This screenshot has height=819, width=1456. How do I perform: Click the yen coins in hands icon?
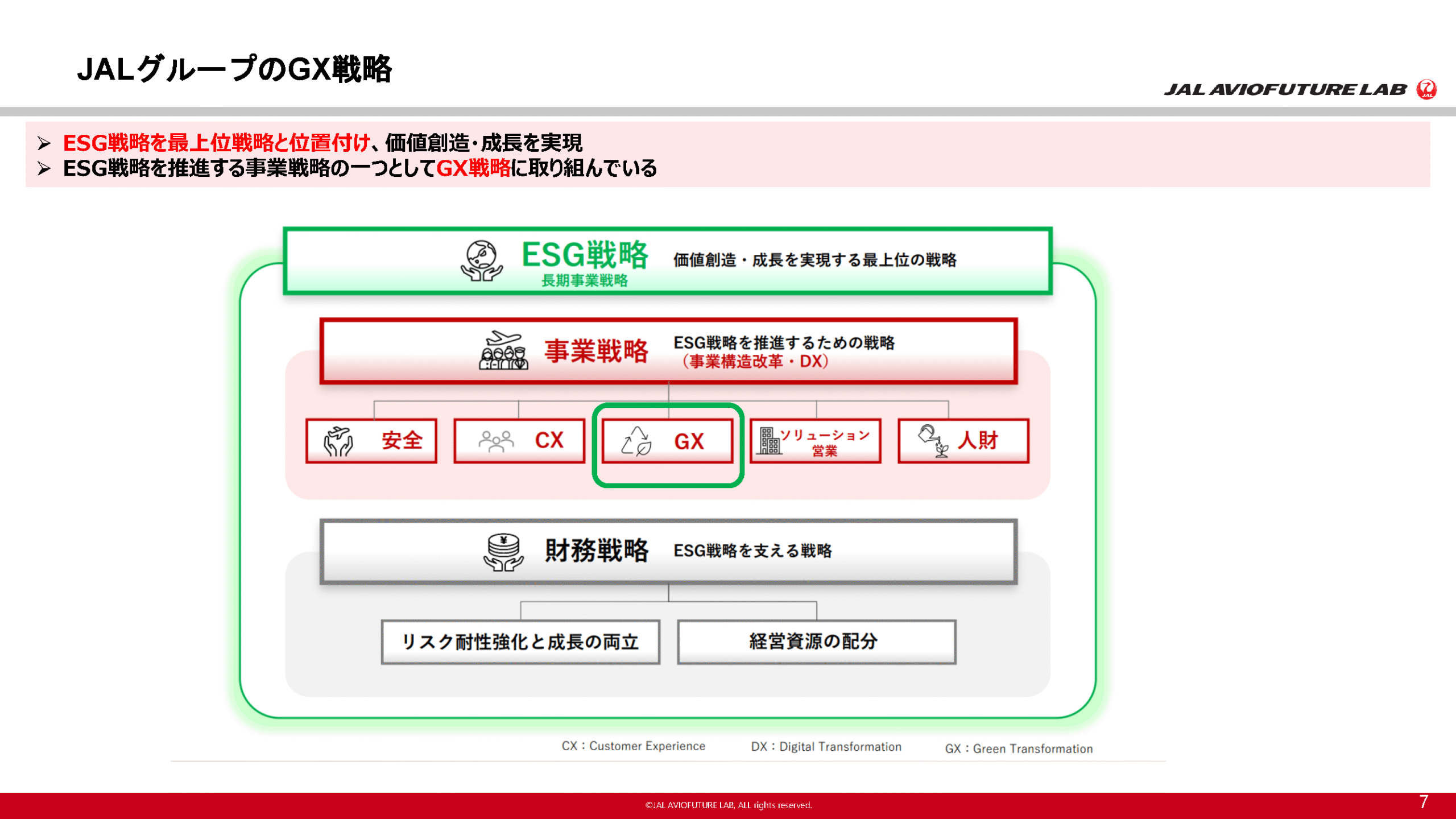(503, 552)
